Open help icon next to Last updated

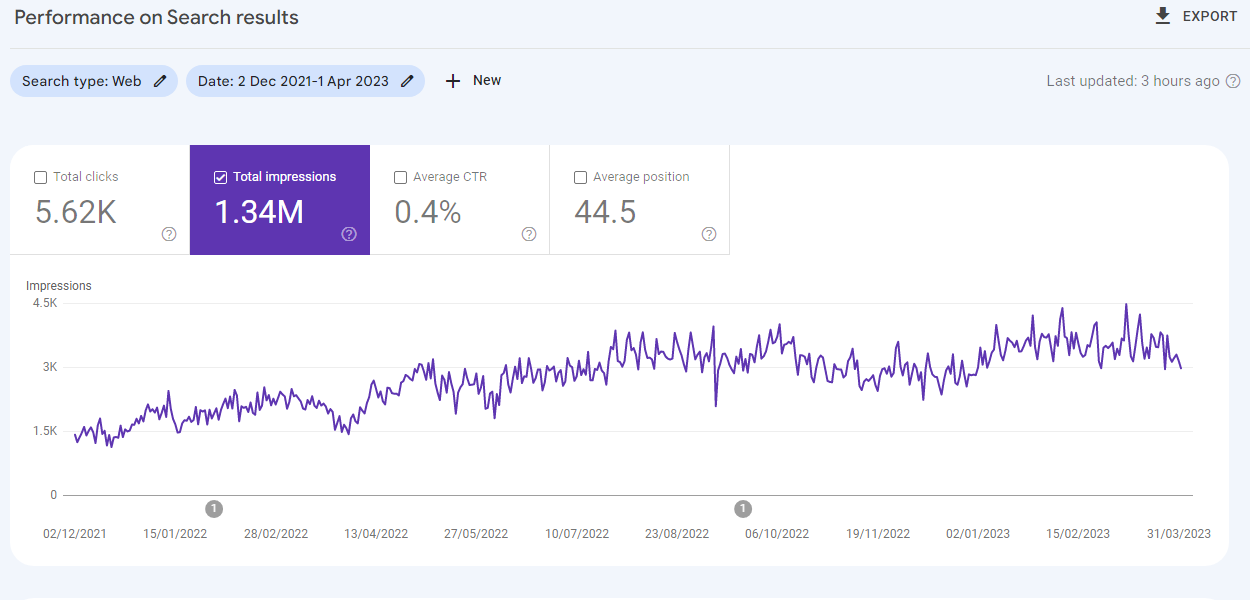[x=1232, y=81]
